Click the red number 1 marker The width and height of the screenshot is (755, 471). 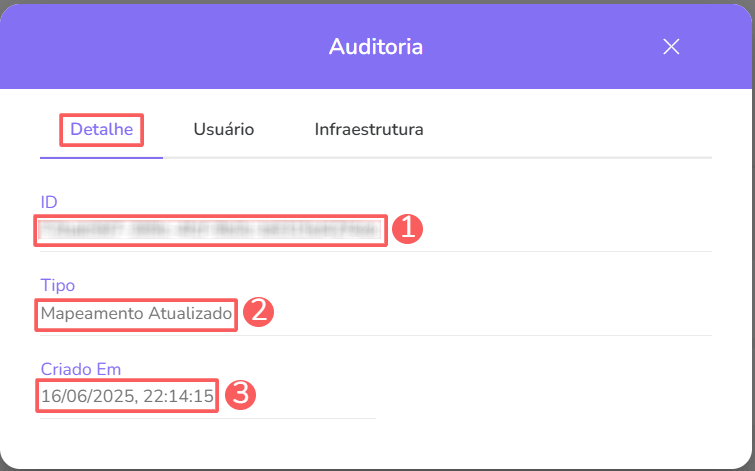click(408, 229)
